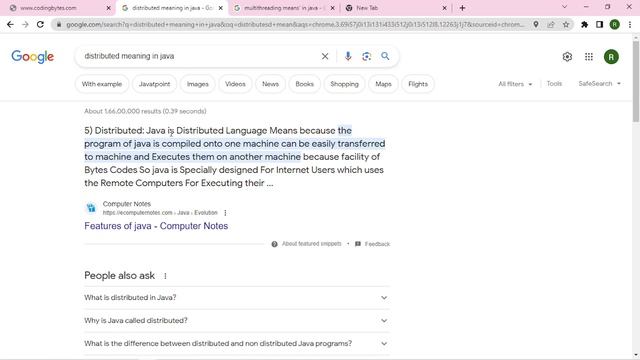640x360 pixels.
Task: Expand What is distributed in Java?
Action: click(x=236, y=298)
